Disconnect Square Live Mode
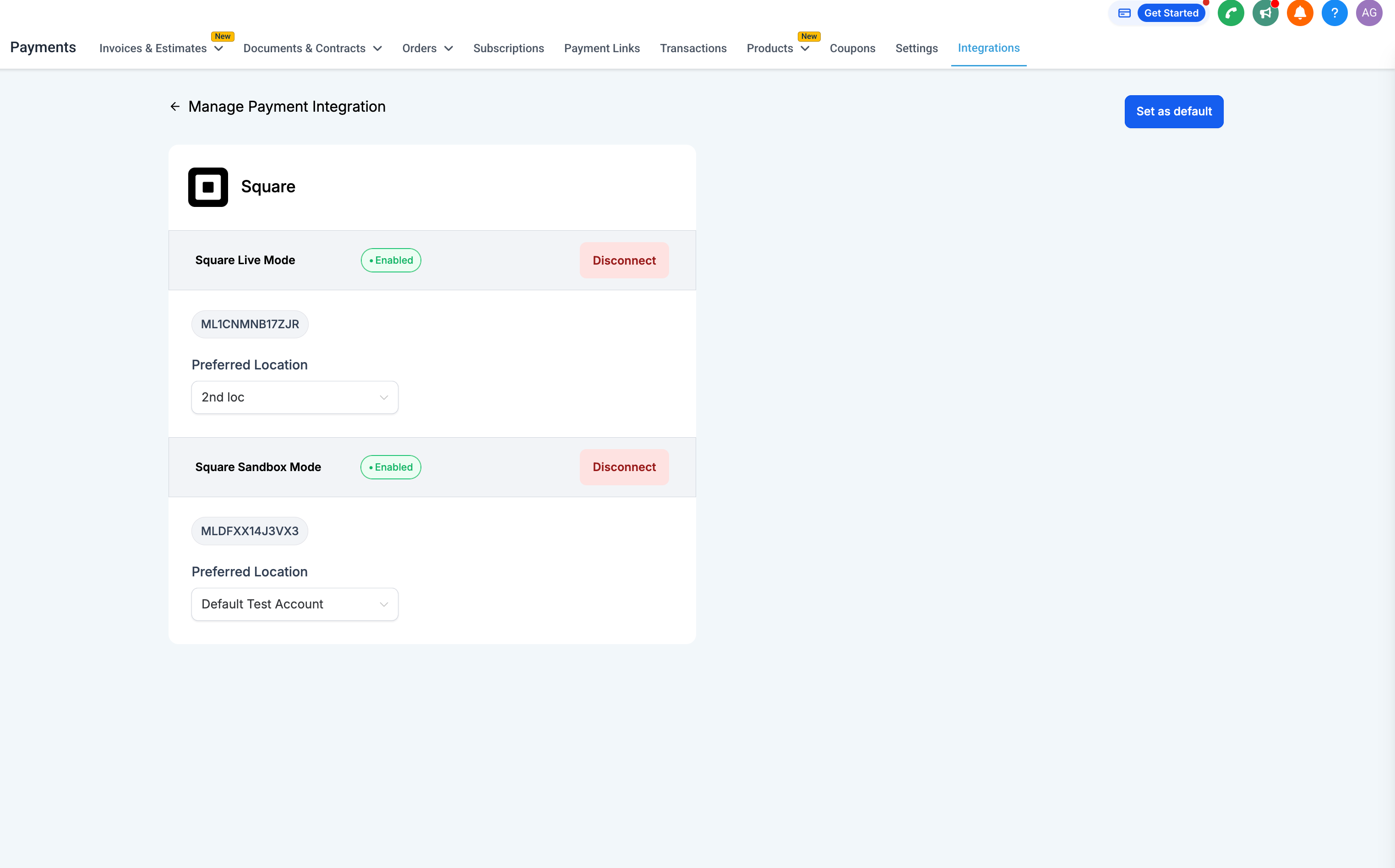 [x=624, y=260]
